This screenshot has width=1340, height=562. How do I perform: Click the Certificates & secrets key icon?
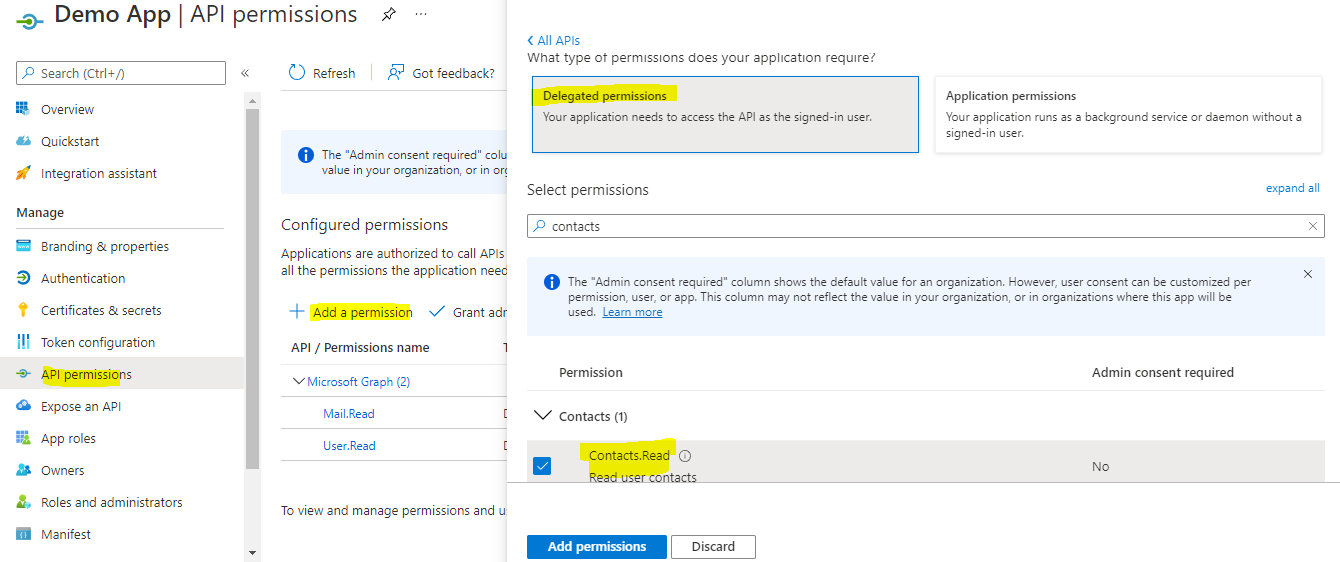pyautogui.click(x=23, y=310)
